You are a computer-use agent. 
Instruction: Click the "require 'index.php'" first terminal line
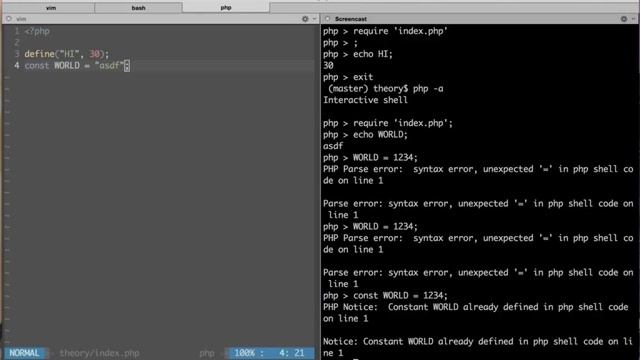[385, 31]
